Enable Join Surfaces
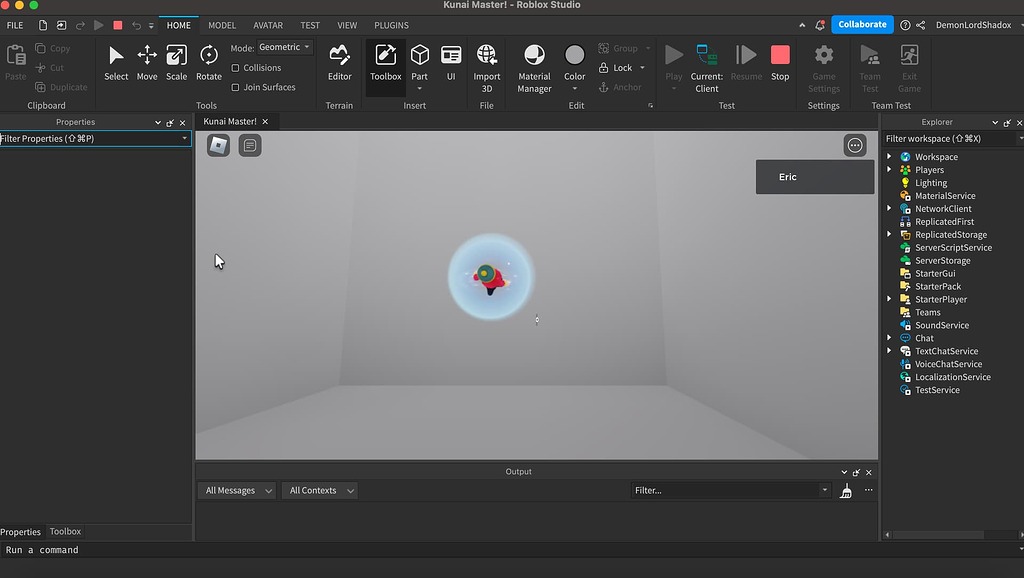Image resolution: width=1024 pixels, height=578 pixels. [x=235, y=86]
